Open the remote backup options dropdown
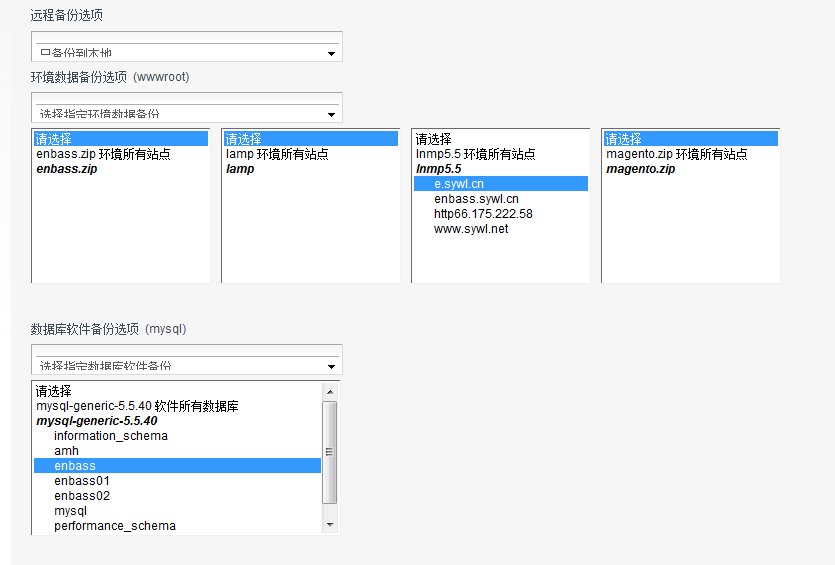 coord(186,53)
